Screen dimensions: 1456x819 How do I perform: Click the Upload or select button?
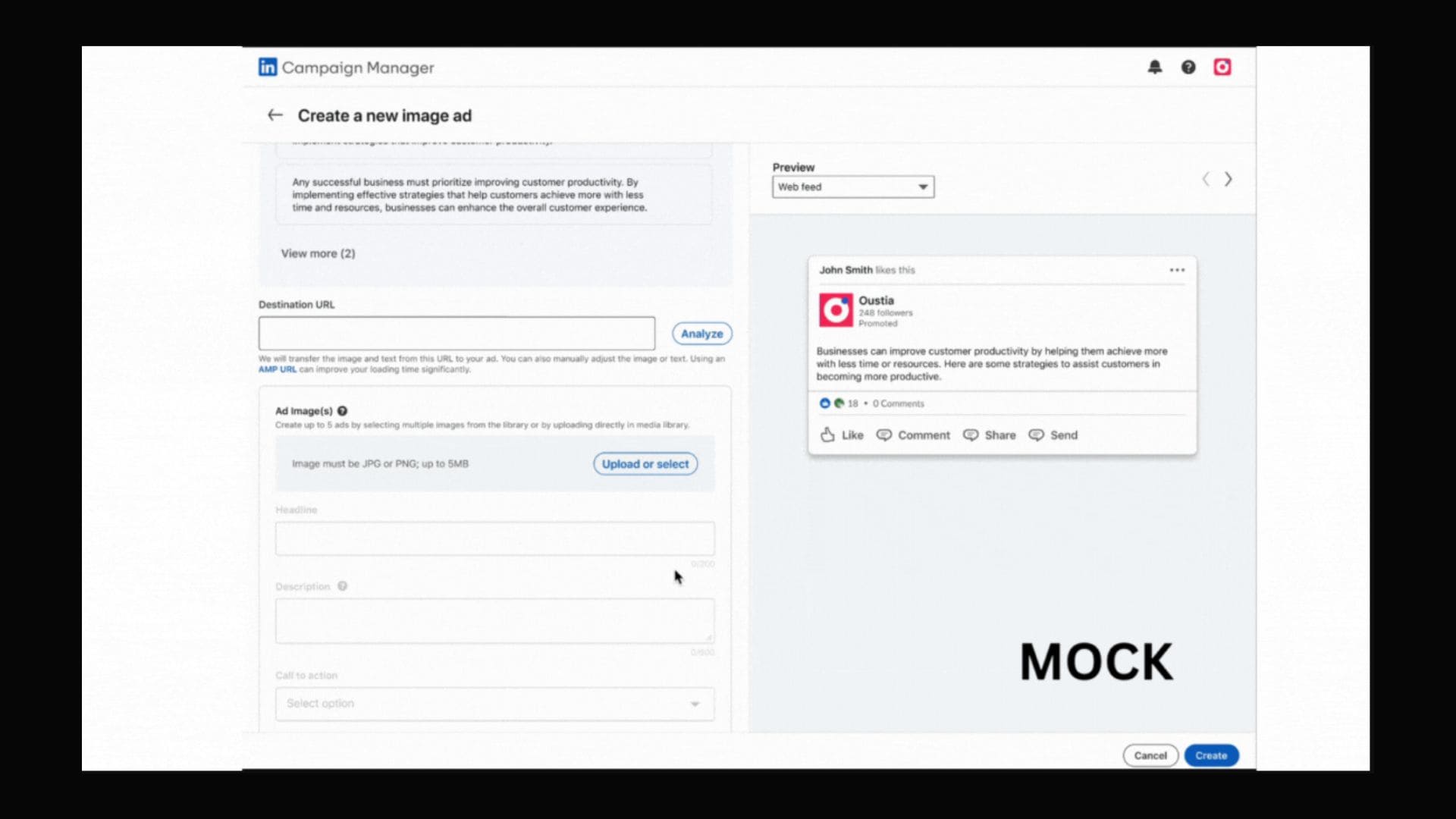(645, 464)
